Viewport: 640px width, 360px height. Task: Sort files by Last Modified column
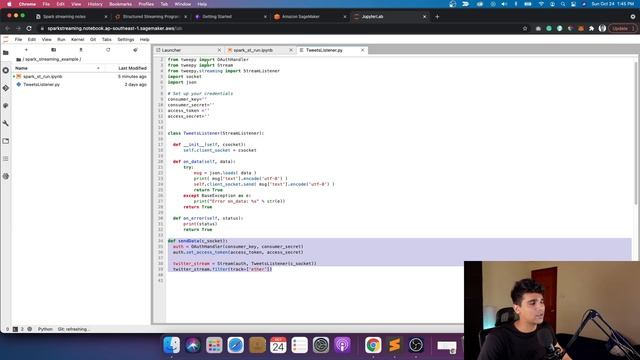click(x=132, y=68)
